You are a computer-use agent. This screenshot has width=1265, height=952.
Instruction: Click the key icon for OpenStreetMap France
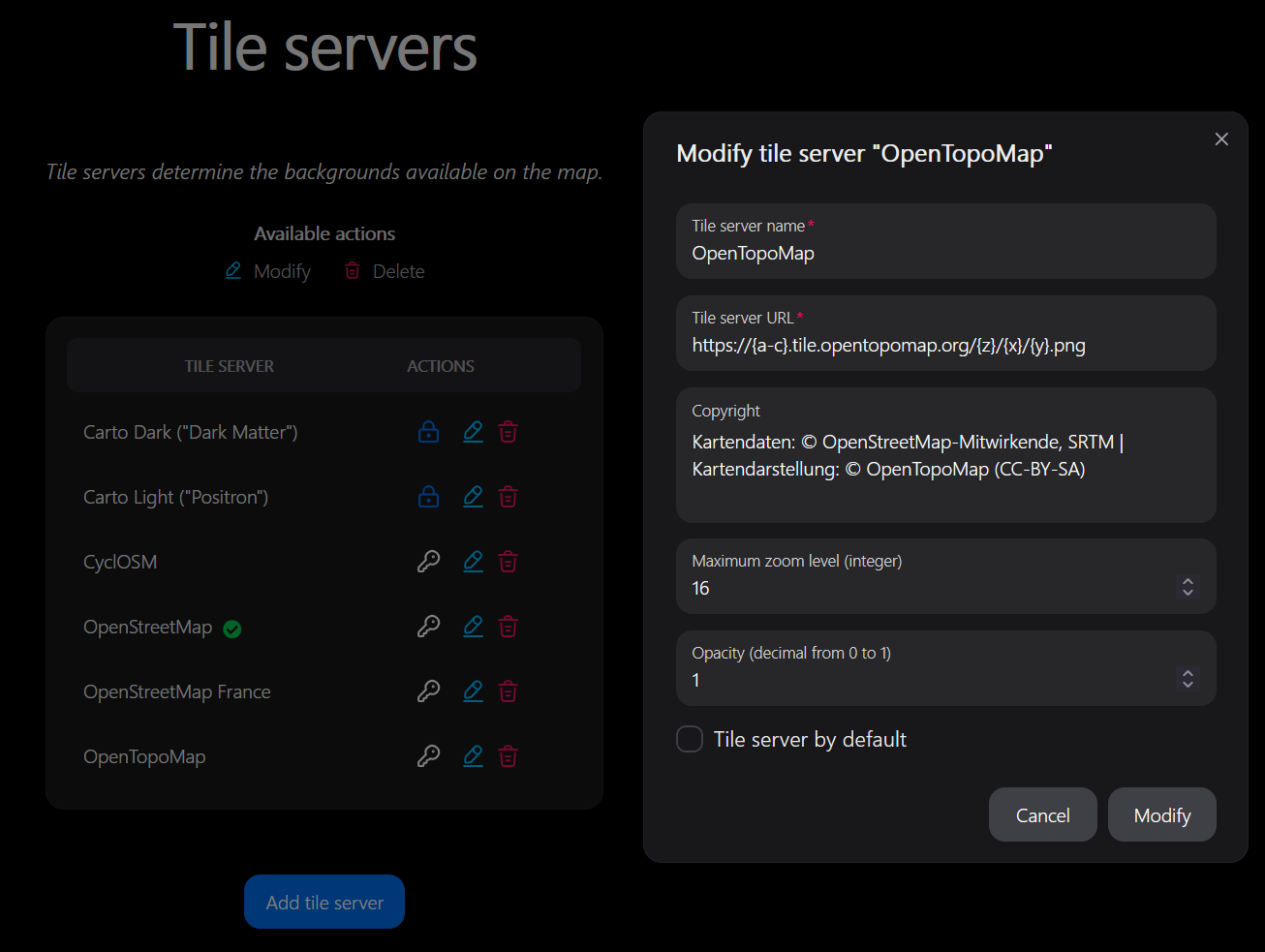(x=428, y=691)
